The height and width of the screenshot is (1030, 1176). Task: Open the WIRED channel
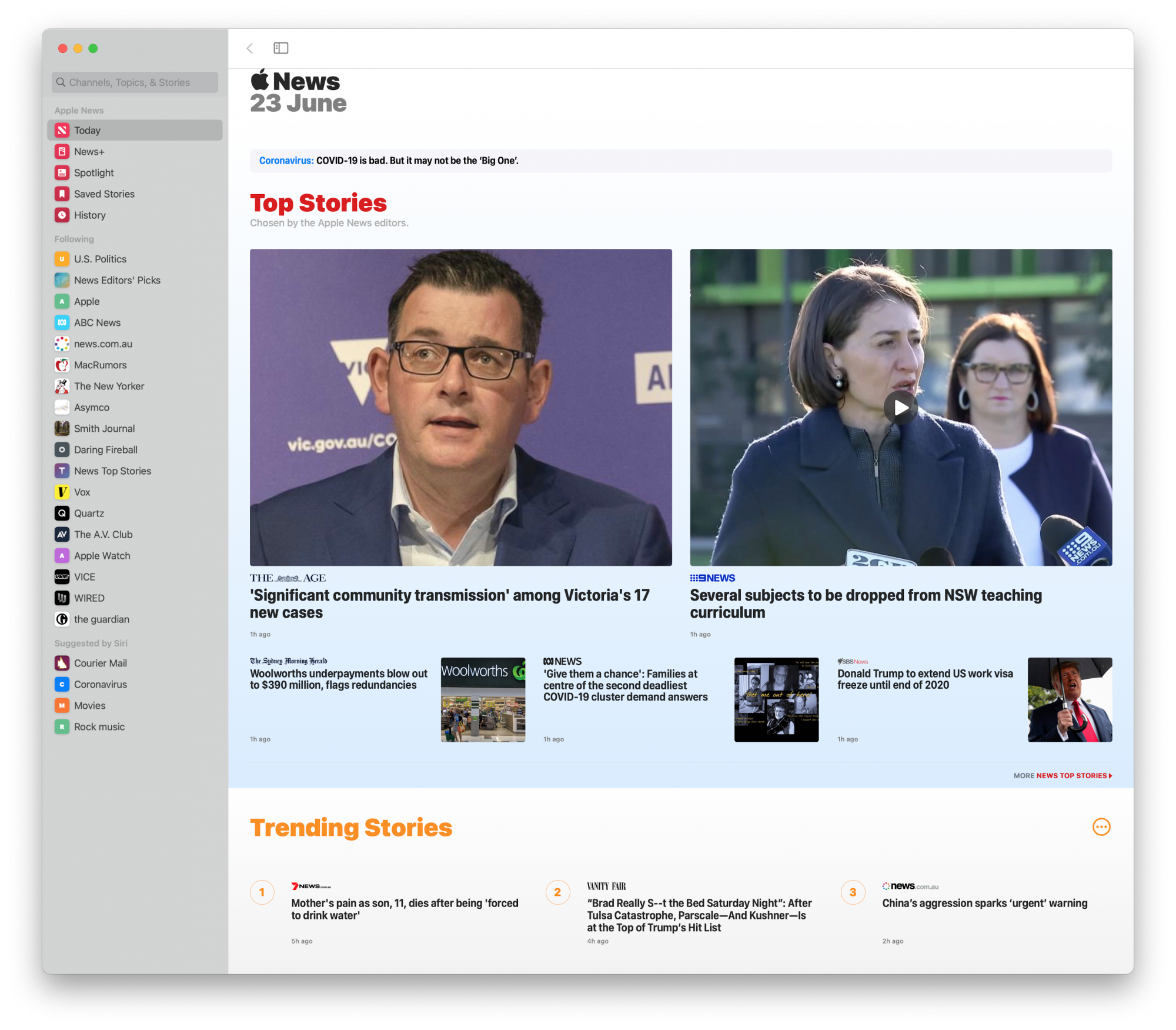tap(89, 598)
